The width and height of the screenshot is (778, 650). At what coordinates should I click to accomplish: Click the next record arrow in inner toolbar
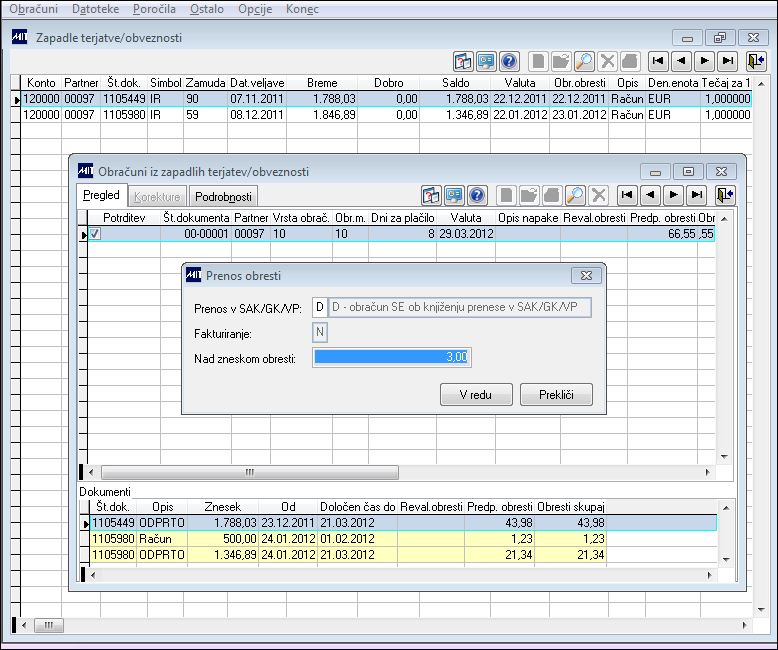[x=673, y=195]
